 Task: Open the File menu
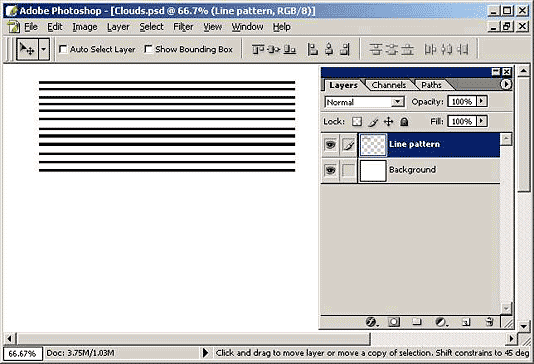(x=31, y=27)
